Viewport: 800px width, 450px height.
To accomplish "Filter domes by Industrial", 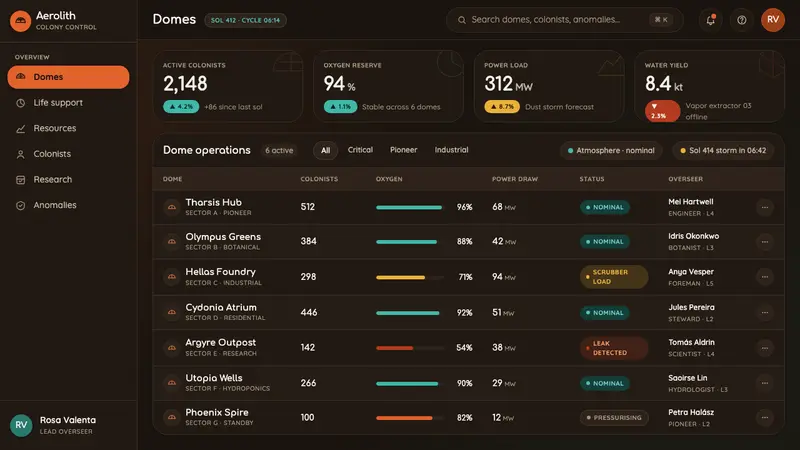I will pos(452,150).
